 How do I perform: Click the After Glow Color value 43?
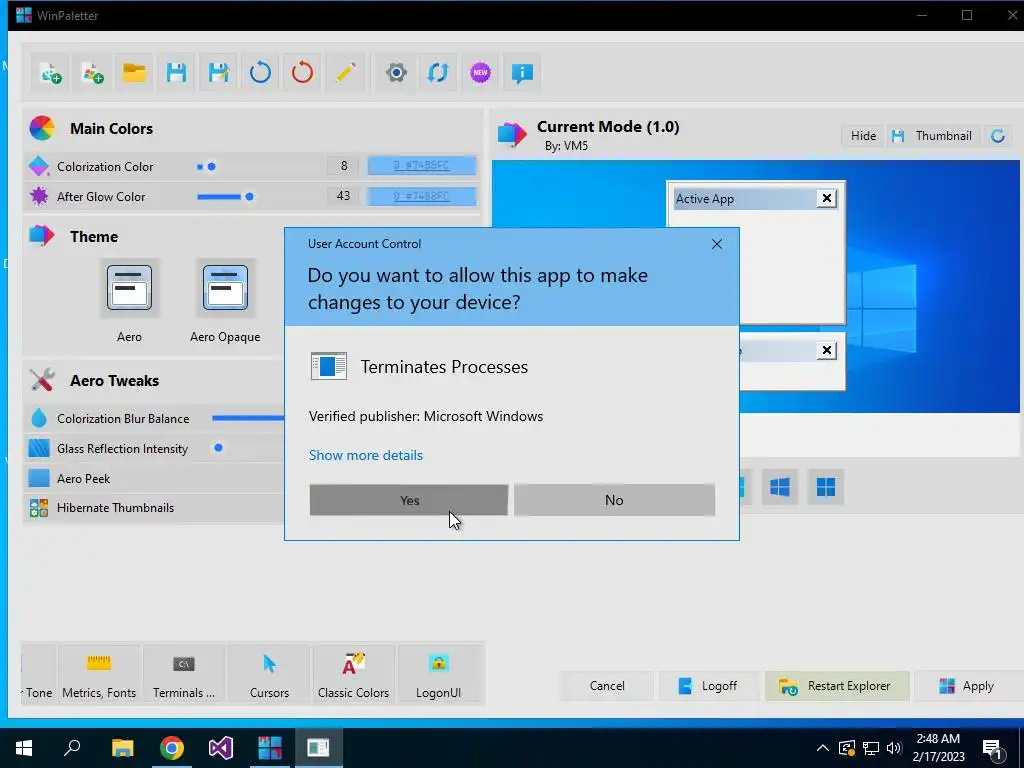(344, 196)
